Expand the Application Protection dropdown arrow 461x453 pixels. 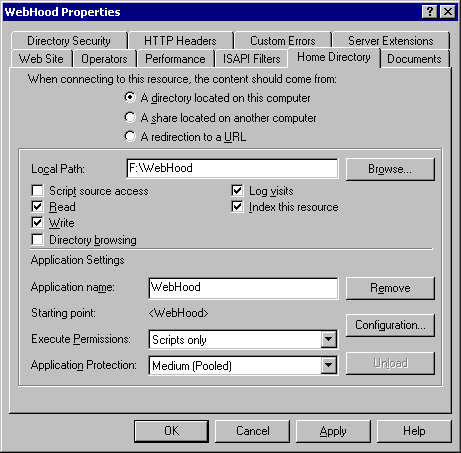point(329,365)
